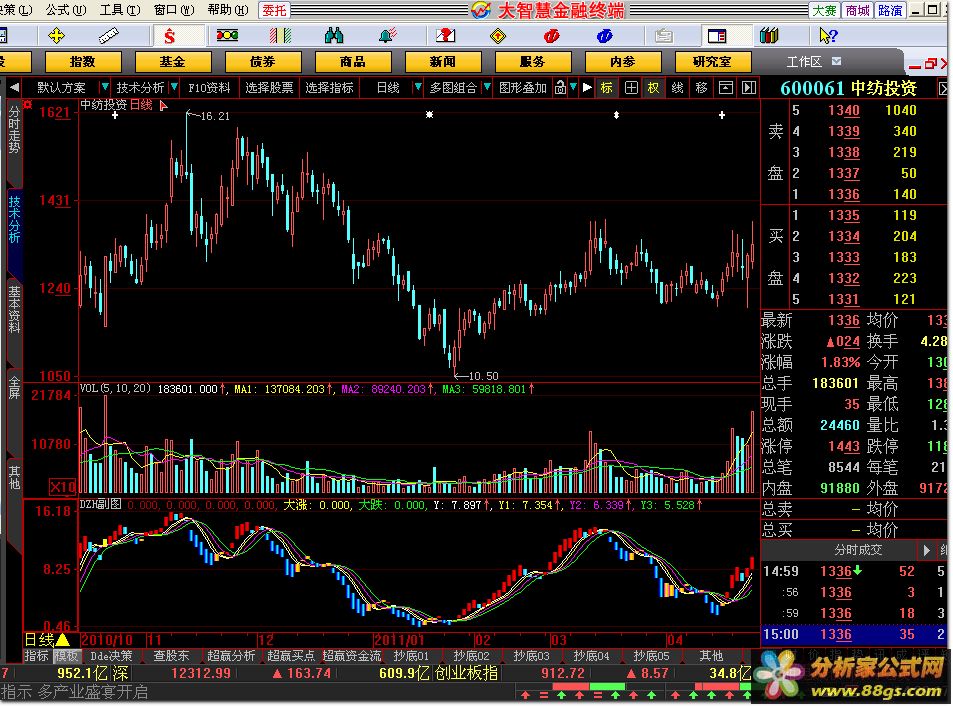The width and height of the screenshot is (953, 706).
Task: Open the 技术分析 dropdown arrow
Action: tap(174, 87)
